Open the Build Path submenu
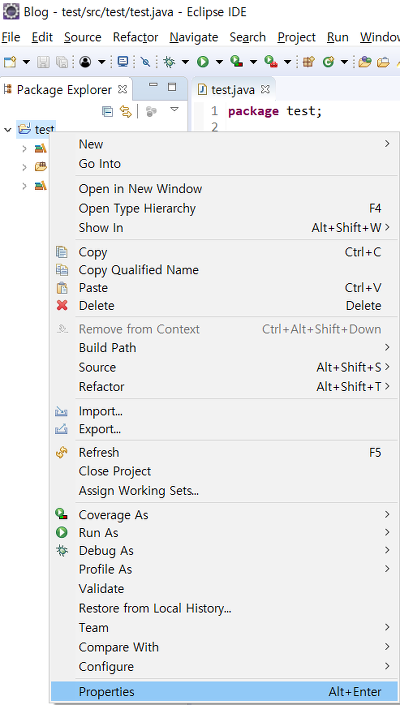Viewport: 400px width, 705px height. (224, 348)
